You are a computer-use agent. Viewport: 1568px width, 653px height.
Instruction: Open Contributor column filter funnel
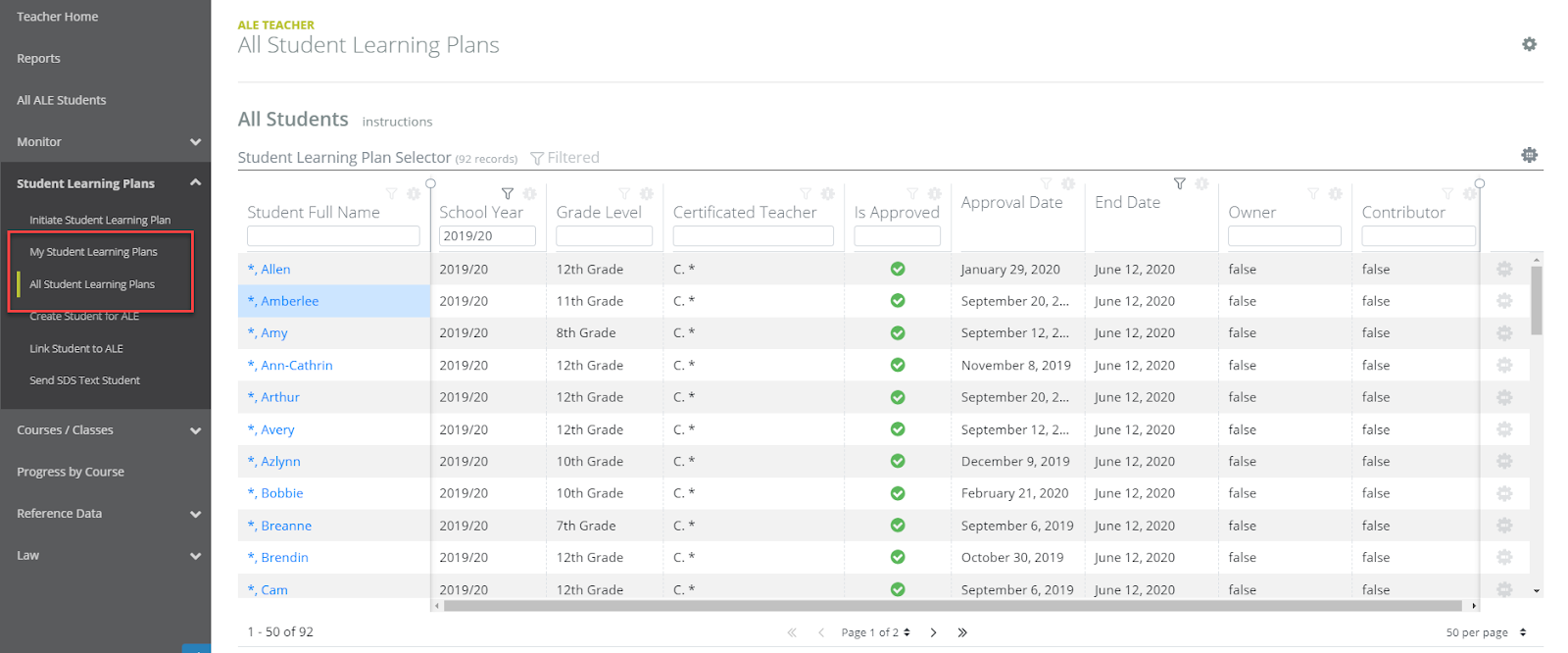(1447, 194)
